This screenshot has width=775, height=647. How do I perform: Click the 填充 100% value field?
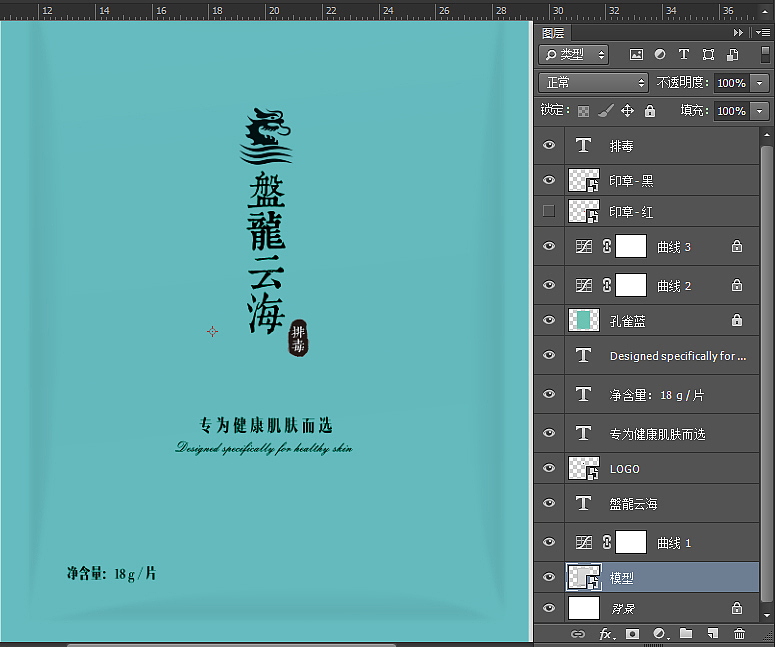pos(732,111)
